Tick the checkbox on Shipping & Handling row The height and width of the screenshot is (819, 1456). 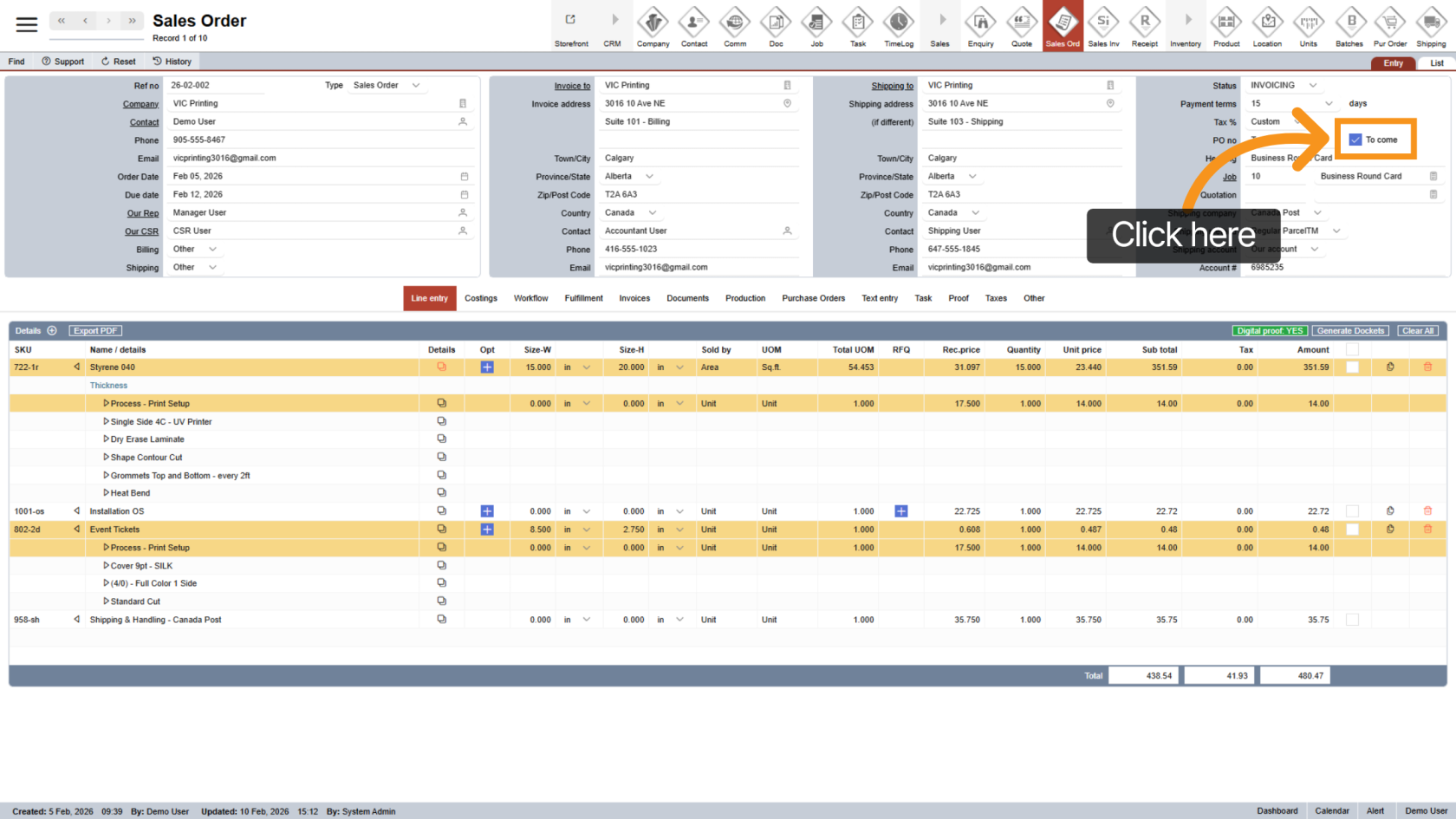tap(1352, 620)
